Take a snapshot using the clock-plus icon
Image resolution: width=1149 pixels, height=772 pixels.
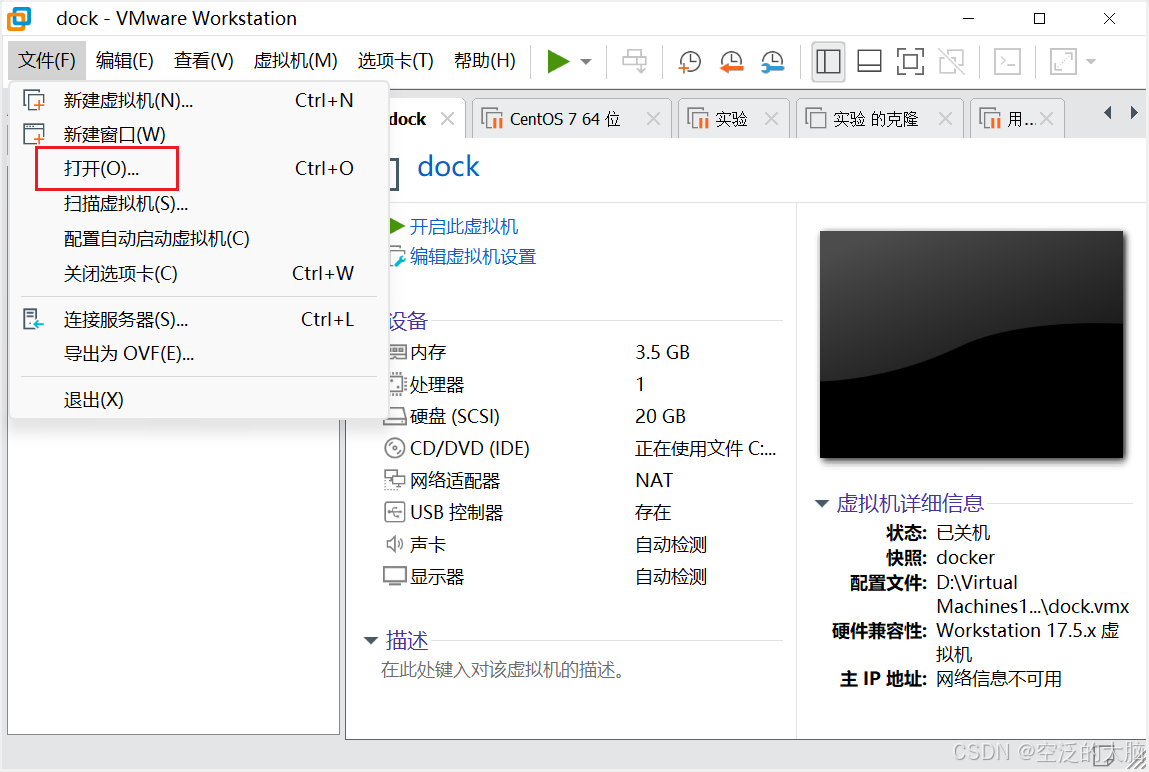(689, 62)
